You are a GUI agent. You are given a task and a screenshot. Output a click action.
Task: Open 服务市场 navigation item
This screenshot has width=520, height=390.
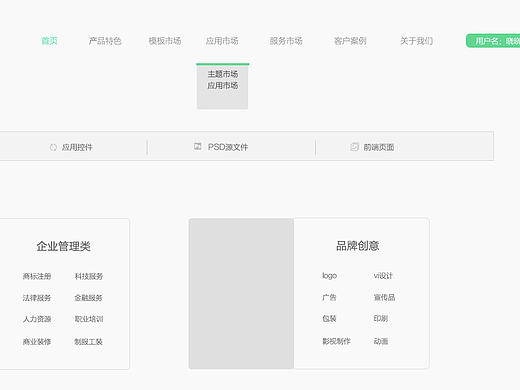tap(286, 41)
